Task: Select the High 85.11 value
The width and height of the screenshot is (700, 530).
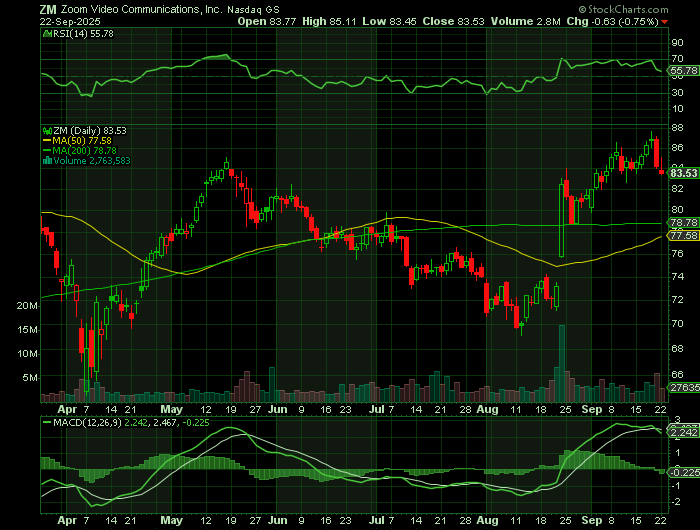Action: 329,21
